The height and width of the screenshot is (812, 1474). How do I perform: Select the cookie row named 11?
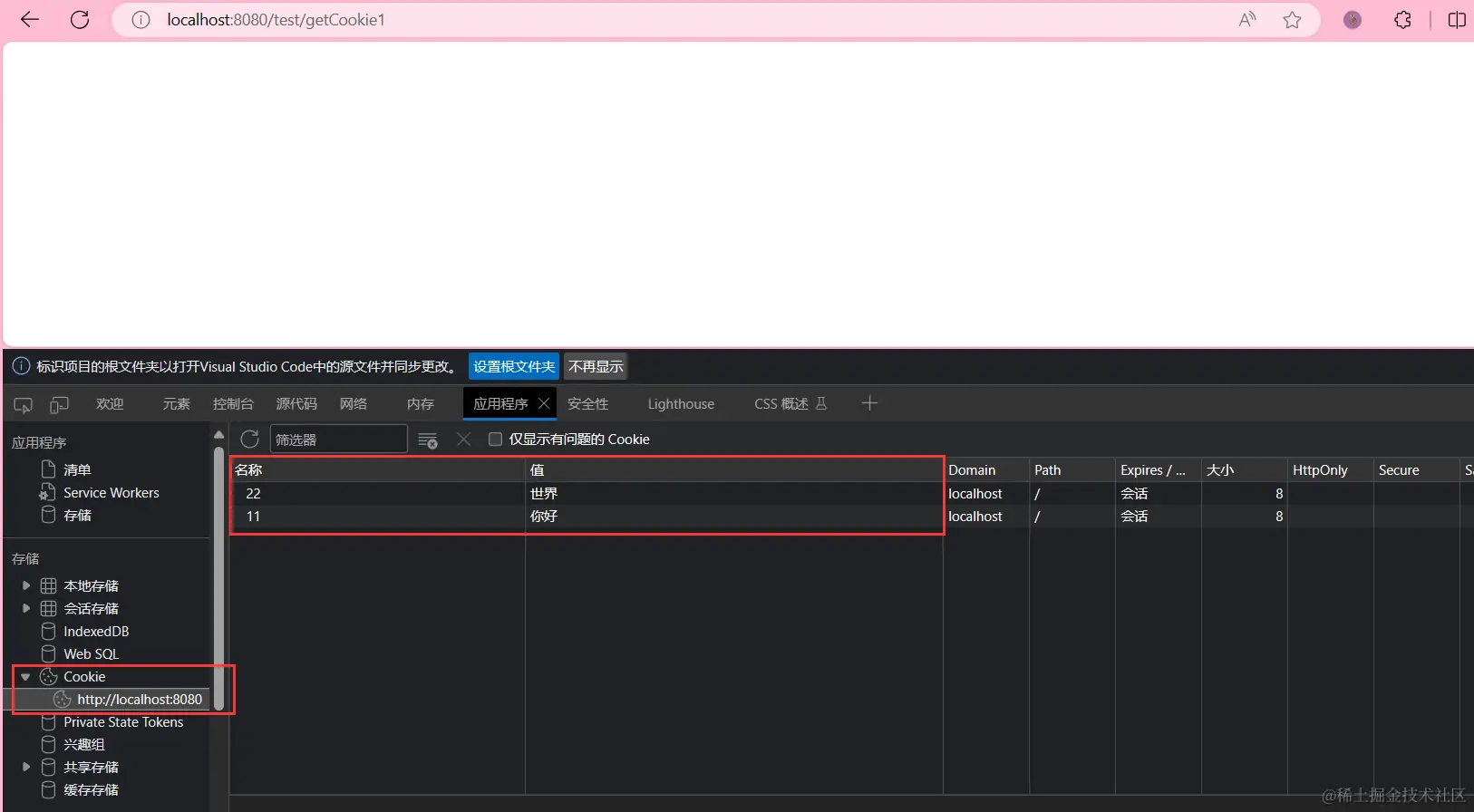[x=852, y=516]
